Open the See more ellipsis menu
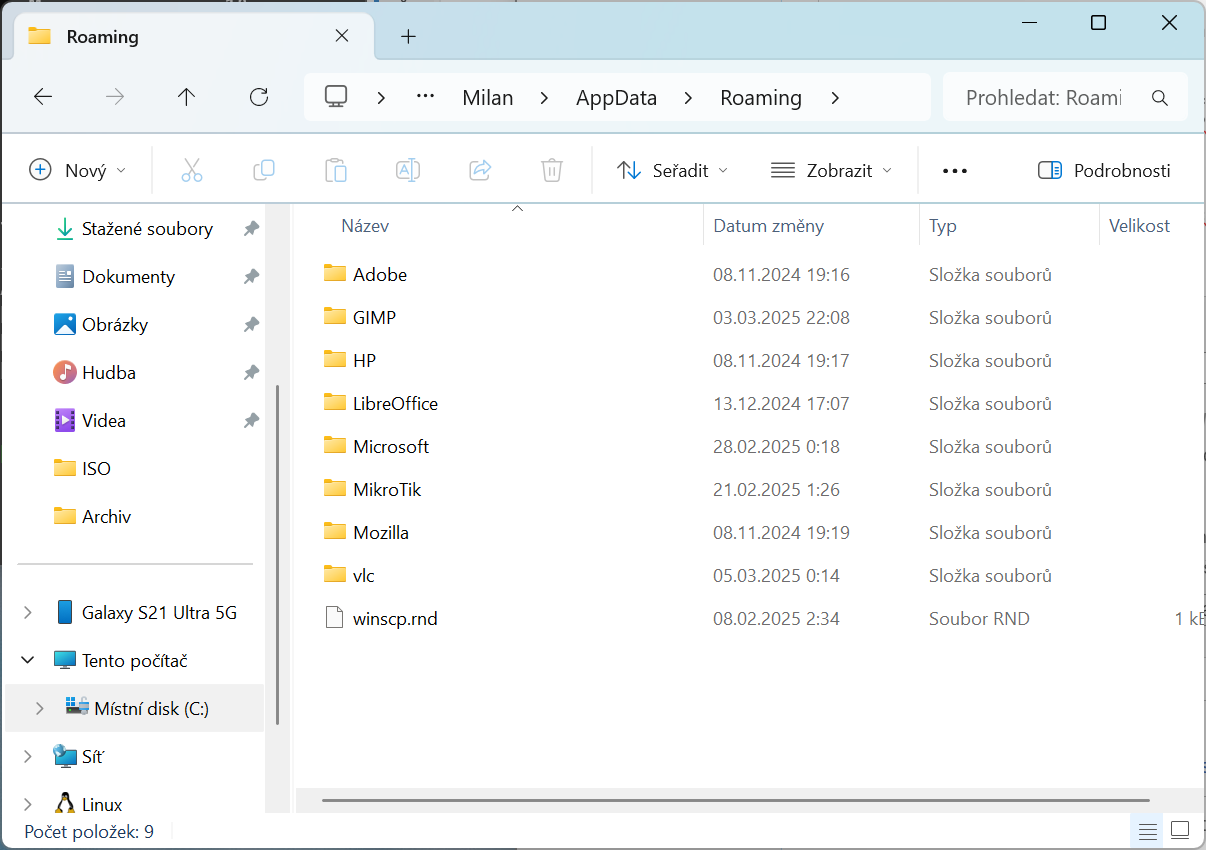1206x850 pixels. point(955,171)
